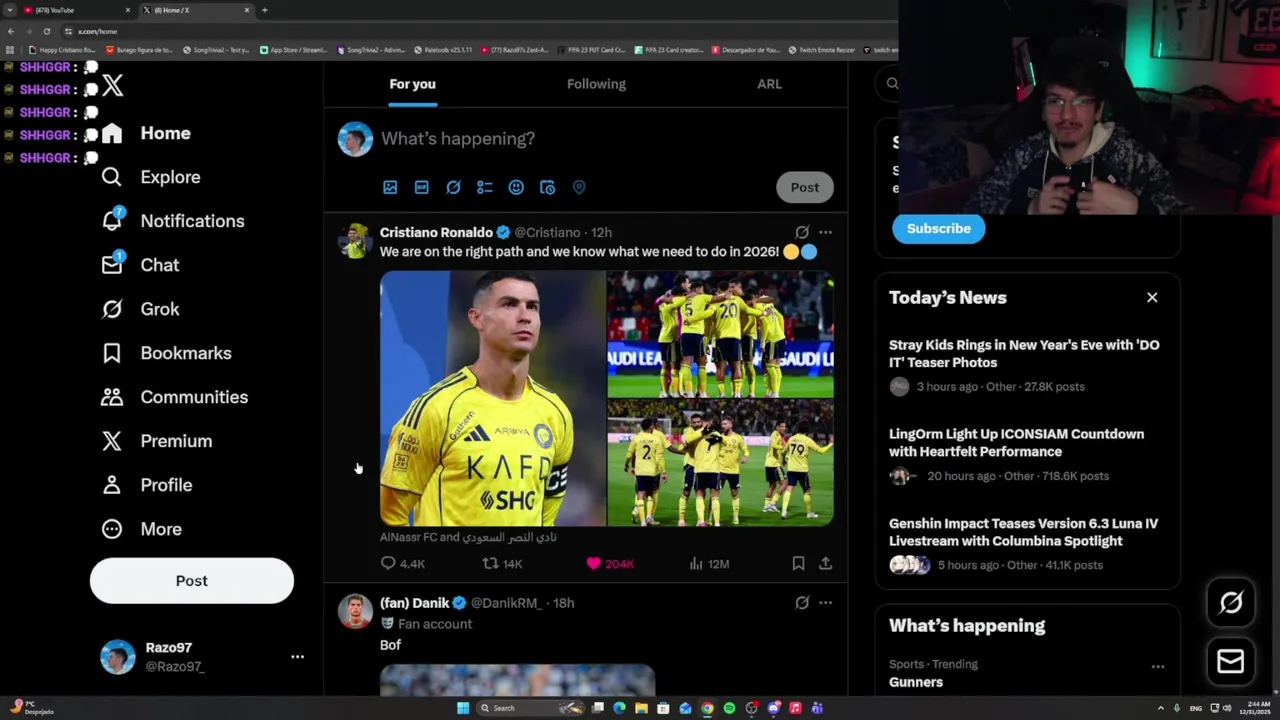
Task: Open the more options dots beside Sports · Trending
Action: (x=1157, y=667)
